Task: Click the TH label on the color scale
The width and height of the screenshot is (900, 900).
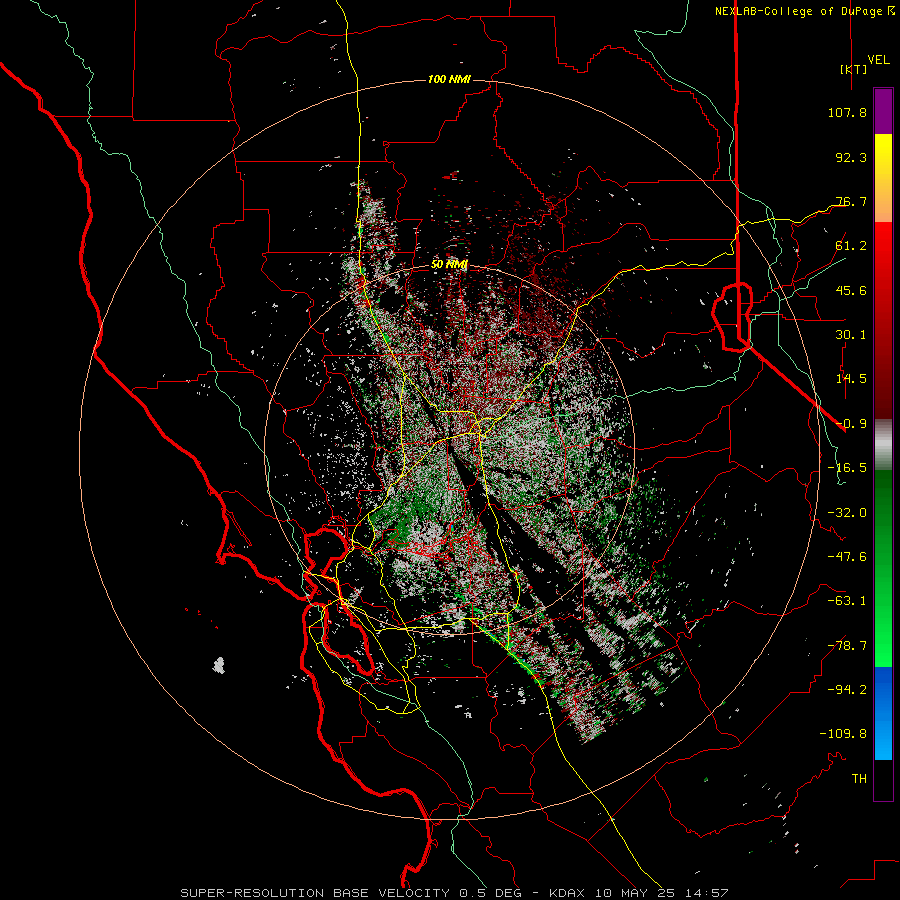Action: [859, 779]
